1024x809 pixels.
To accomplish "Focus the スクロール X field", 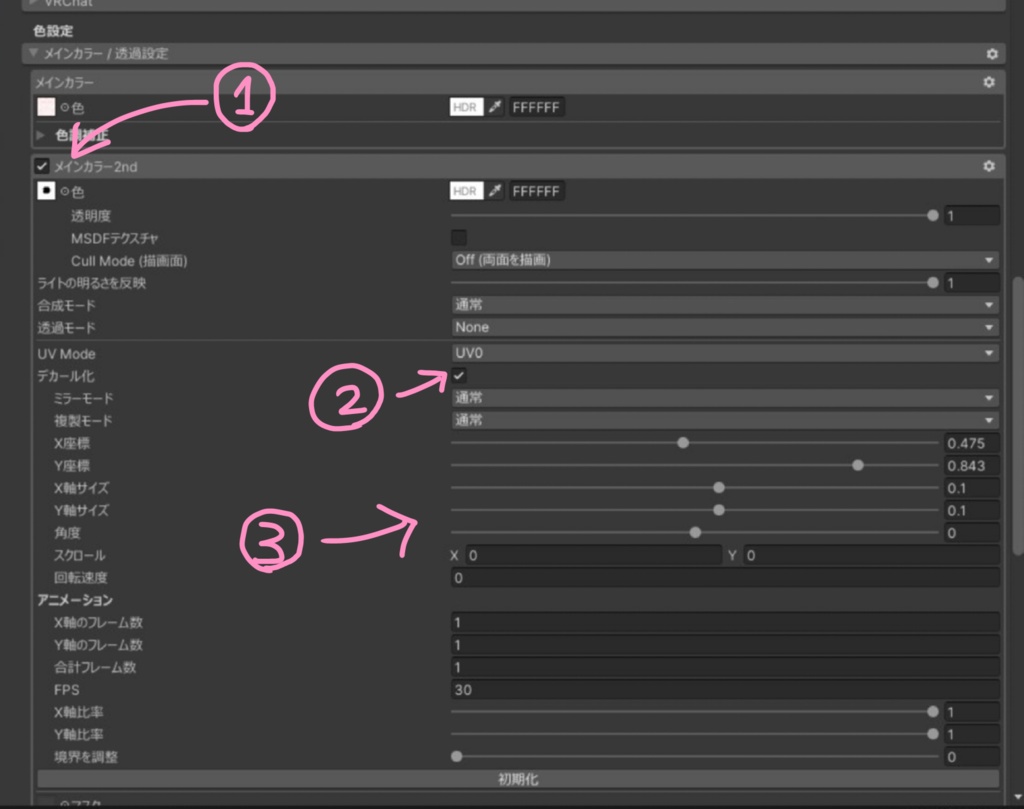I will coord(593,555).
